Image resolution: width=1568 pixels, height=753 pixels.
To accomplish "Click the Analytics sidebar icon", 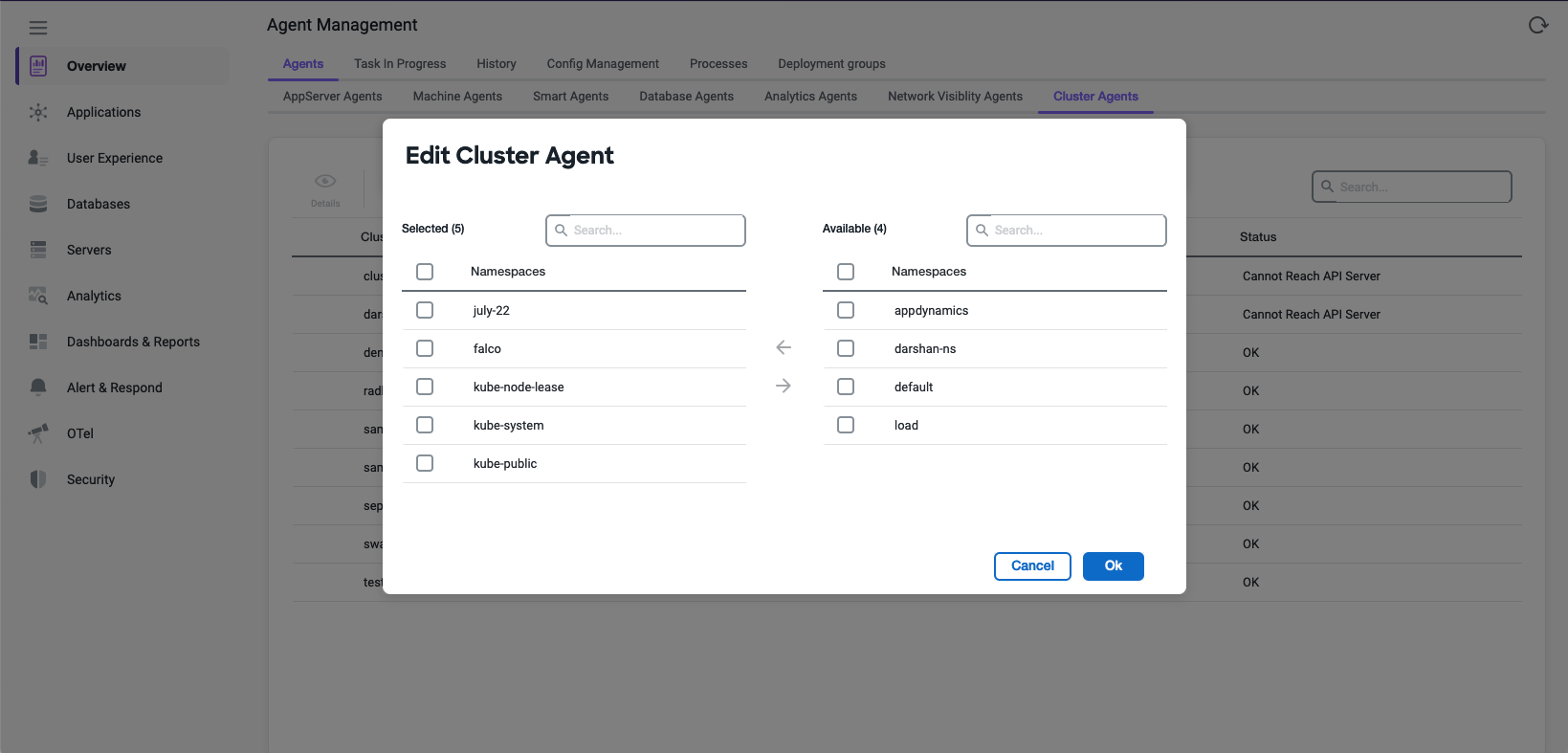I will click(x=38, y=296).
